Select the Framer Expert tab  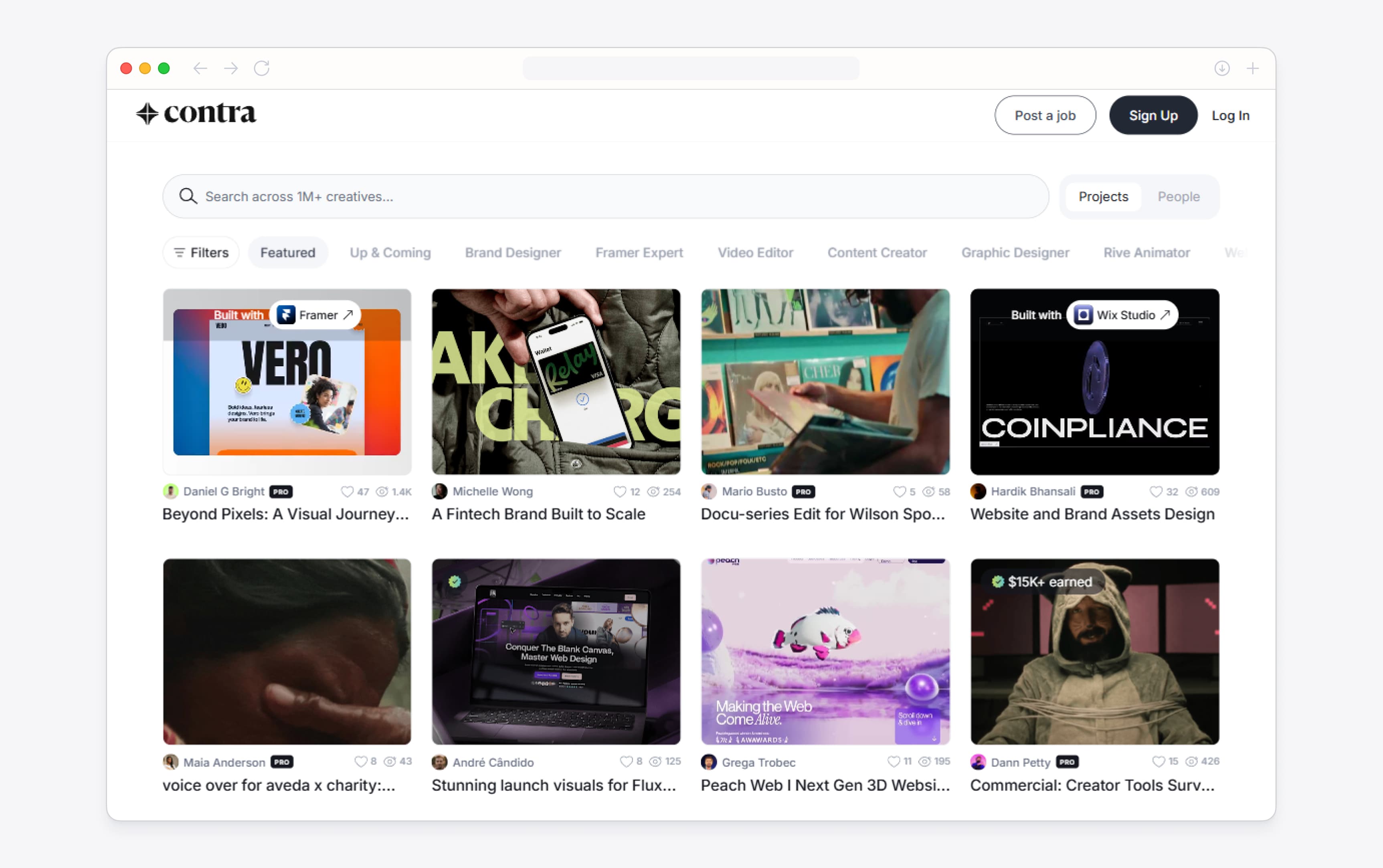point(639,252)
